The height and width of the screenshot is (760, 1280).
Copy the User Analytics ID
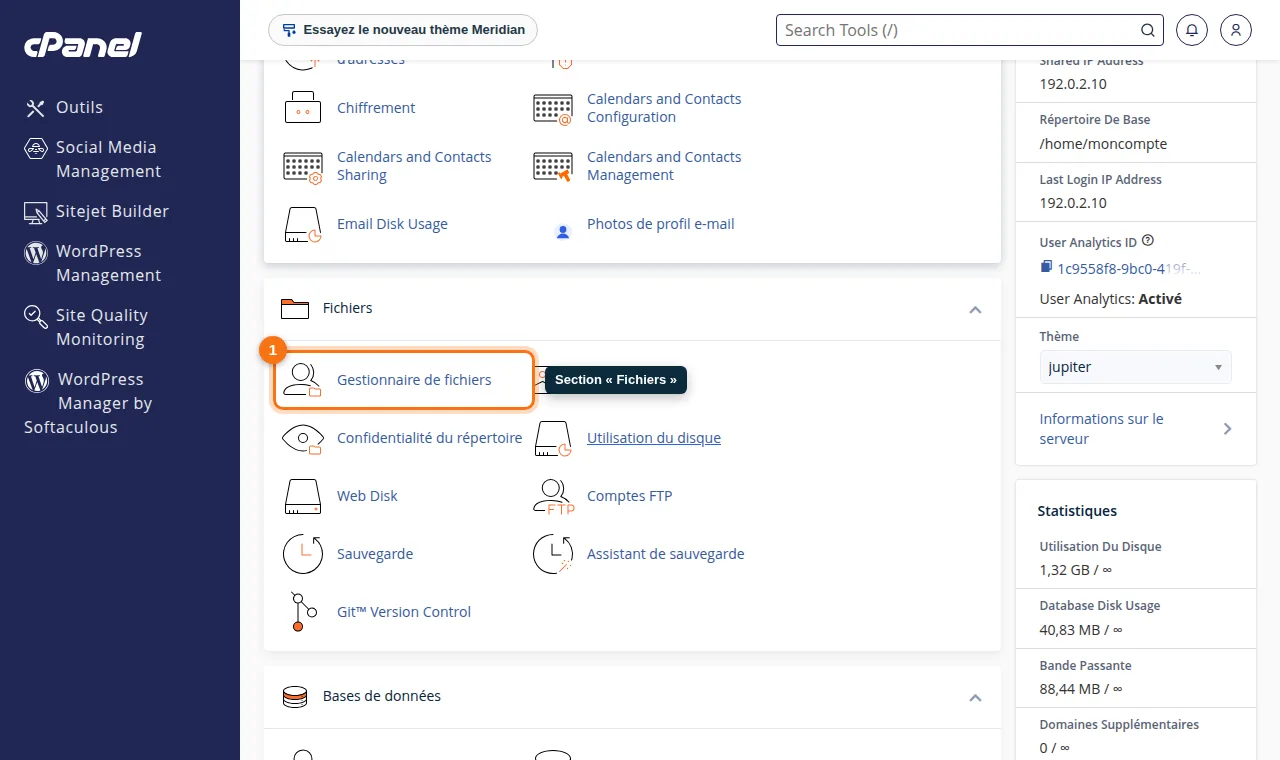coord(1046,267)
